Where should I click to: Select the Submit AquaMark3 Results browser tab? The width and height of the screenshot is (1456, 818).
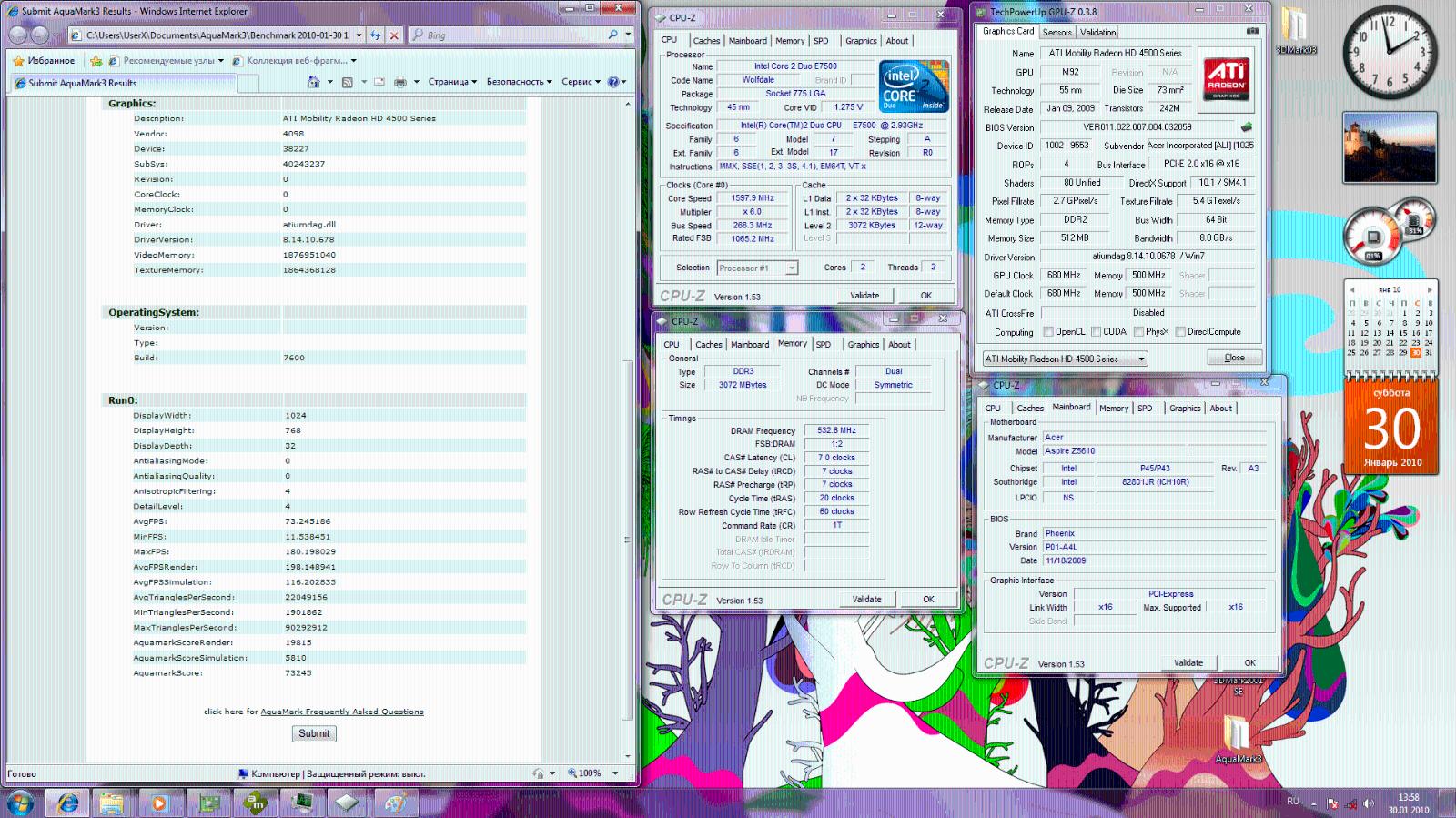(x=123, y=83)
